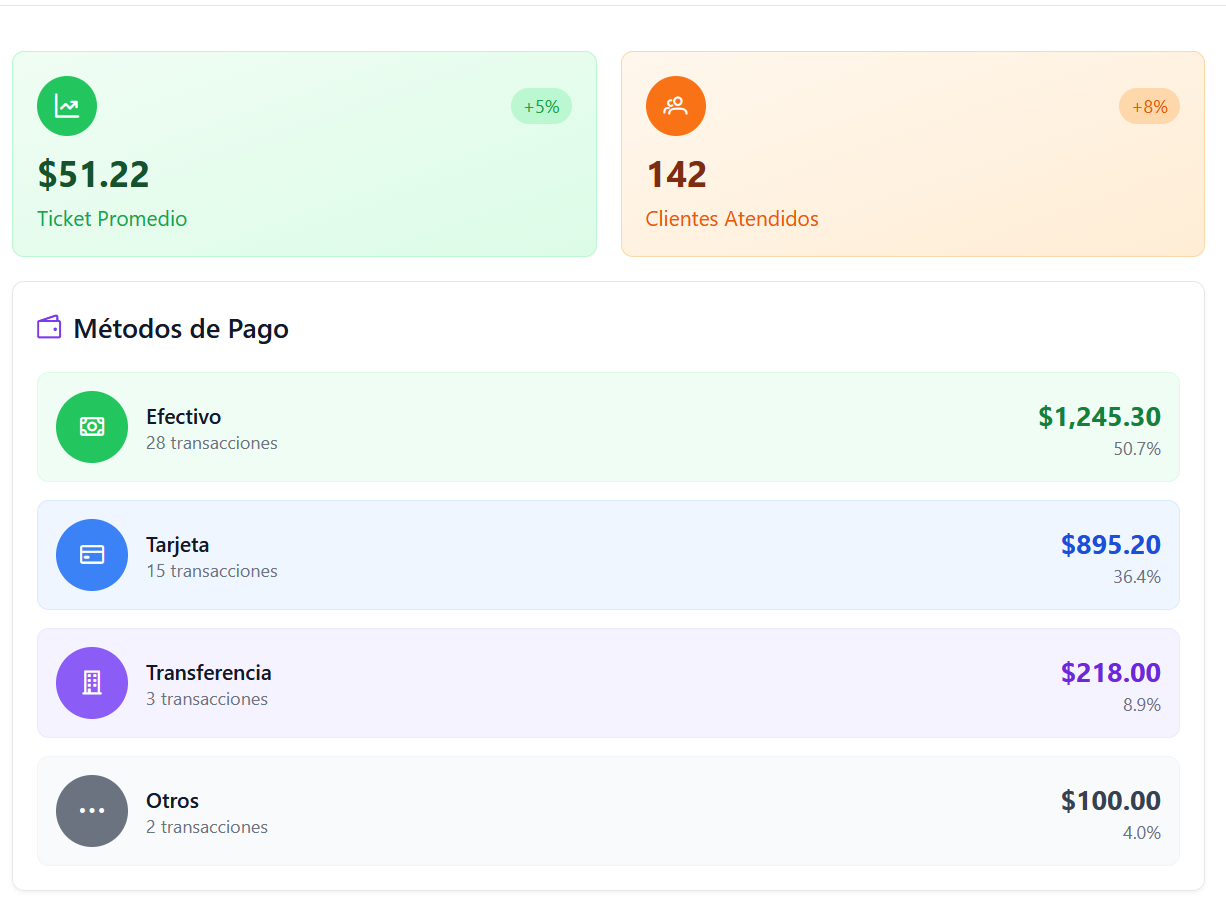Image resolution: width=1226 pixels, height=897 pixels.
Task: Open the Efectivo payment row
Action: [608, 427]
